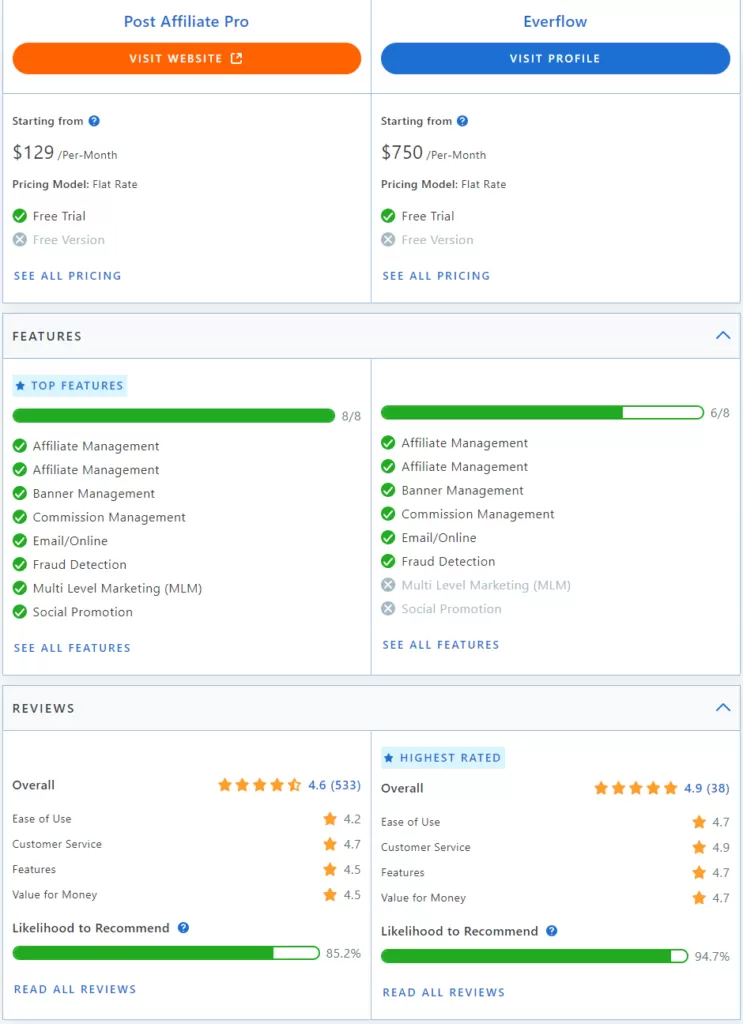743x1024 pixels.
Task: Click Everflow's overall five-star rating
Action: coord(635,789)
